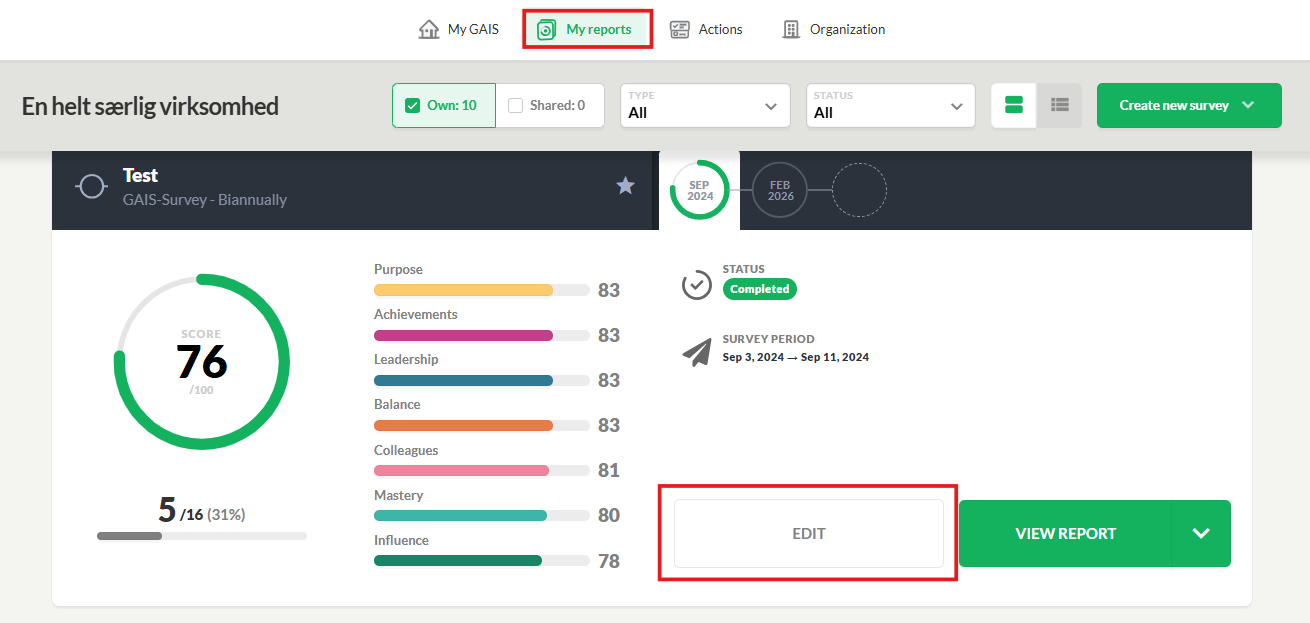
Task: Click the Colleagues score value 81
Action: (x=609, y=470)
